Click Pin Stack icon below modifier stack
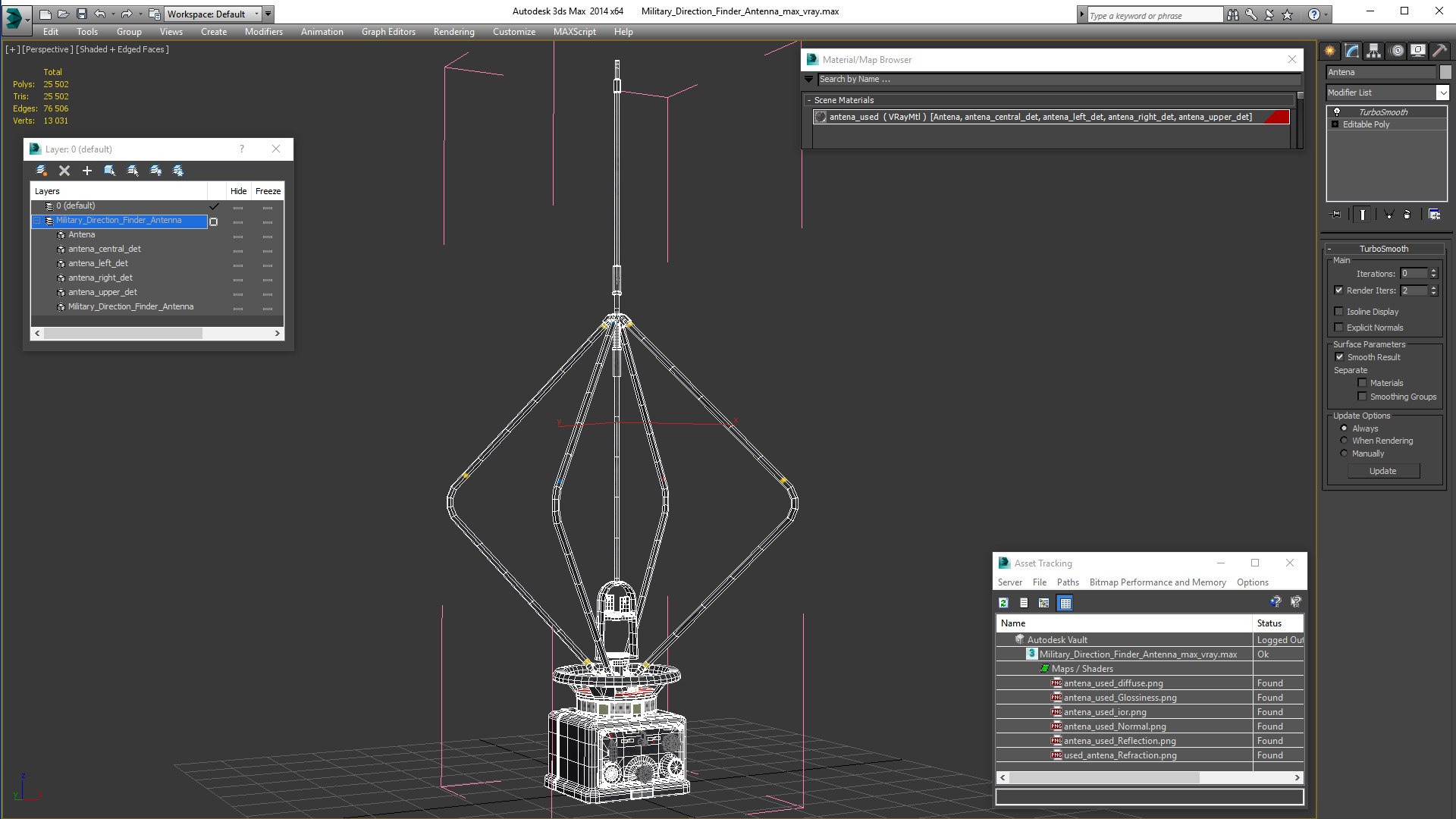 point(1336,215)
